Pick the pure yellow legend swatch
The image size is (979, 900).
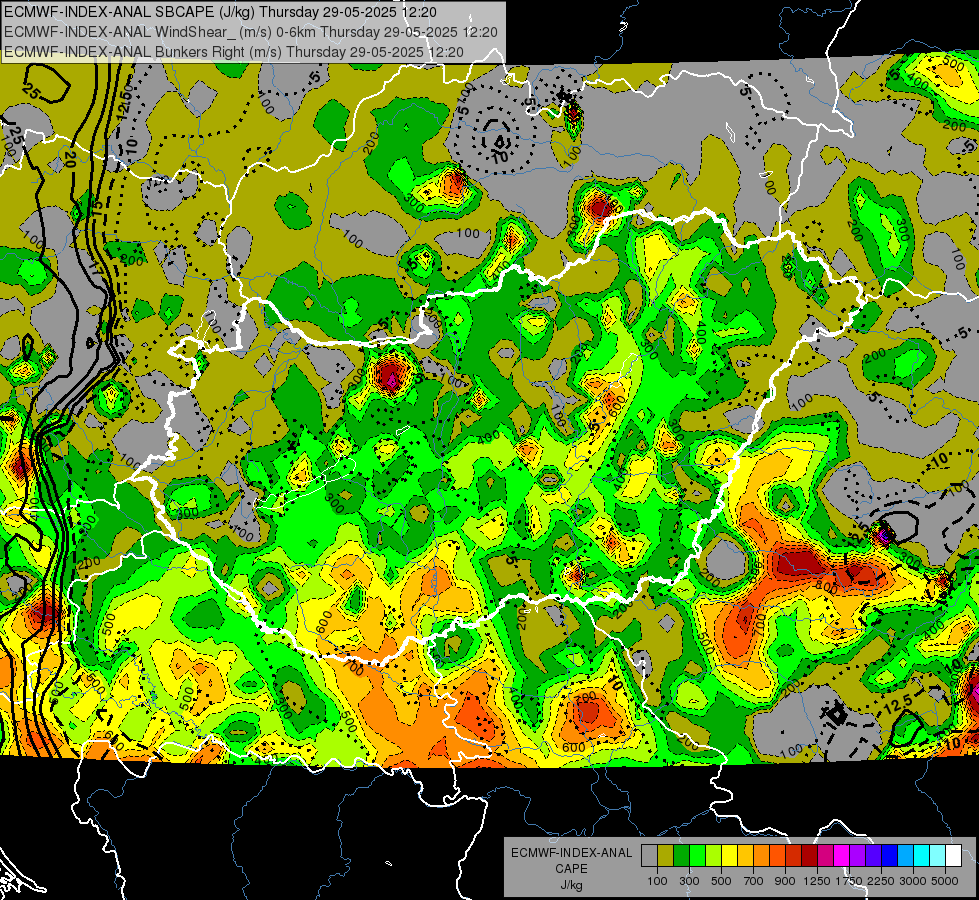click(x=729, y=856)
